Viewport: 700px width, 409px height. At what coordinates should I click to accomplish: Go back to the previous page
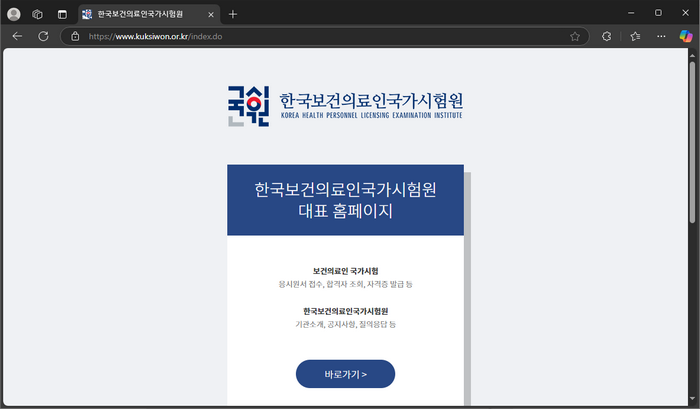(17, 36)
